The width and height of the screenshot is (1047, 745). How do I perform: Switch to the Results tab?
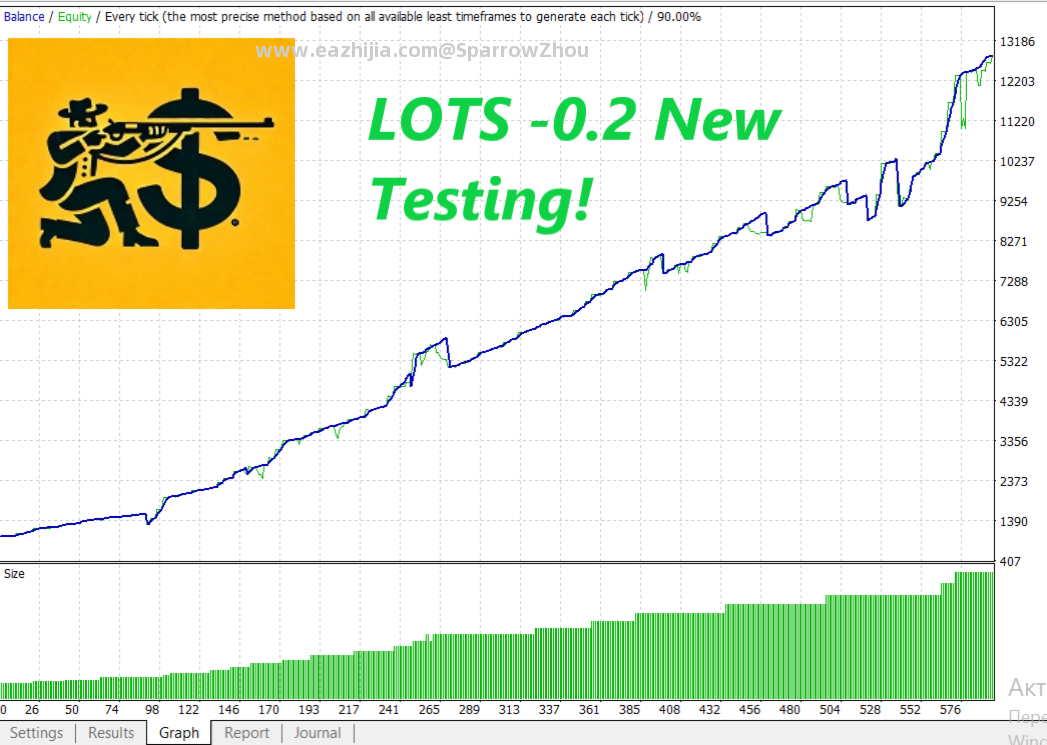[111, 732]
